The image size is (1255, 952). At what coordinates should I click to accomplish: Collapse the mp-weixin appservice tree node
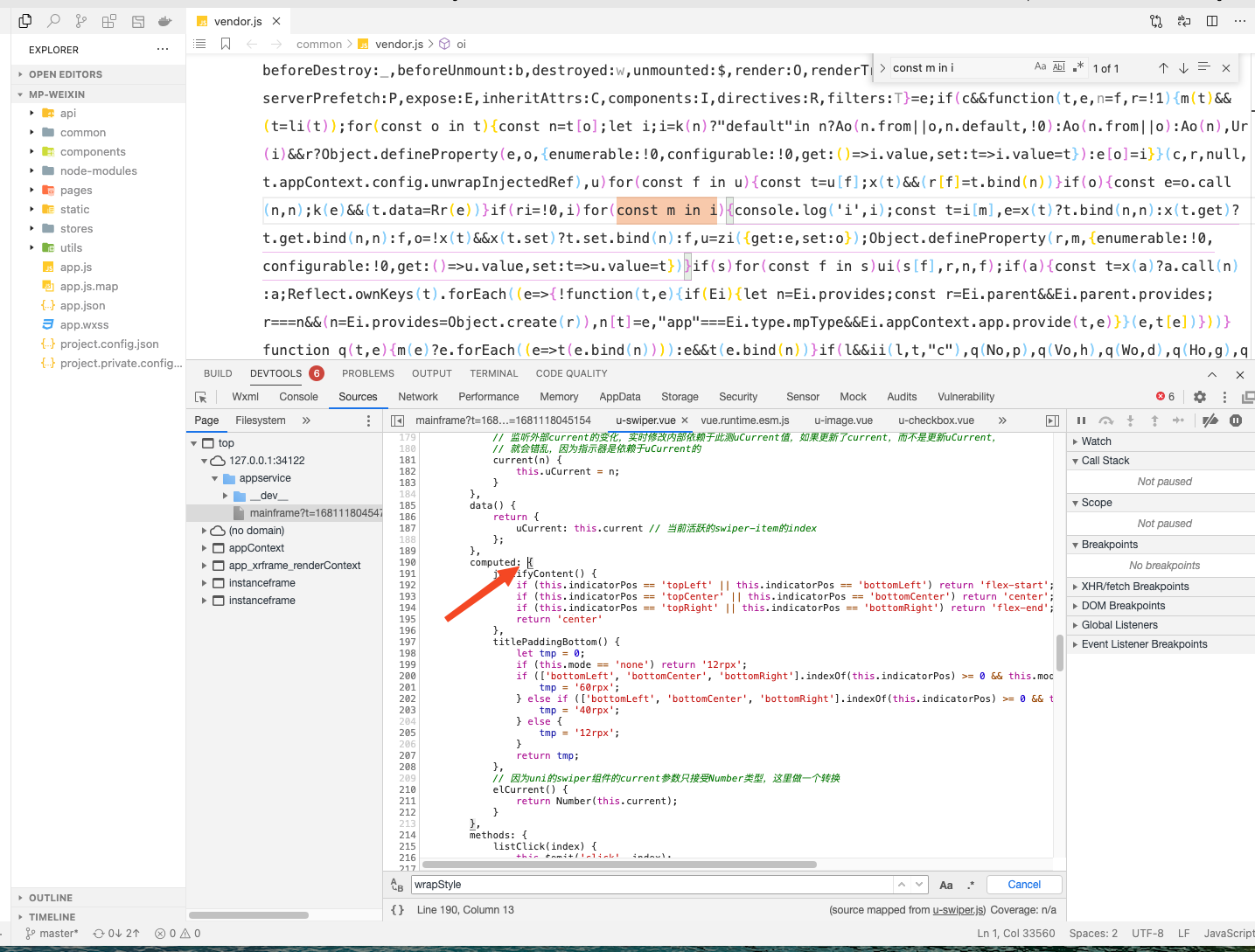215,479
